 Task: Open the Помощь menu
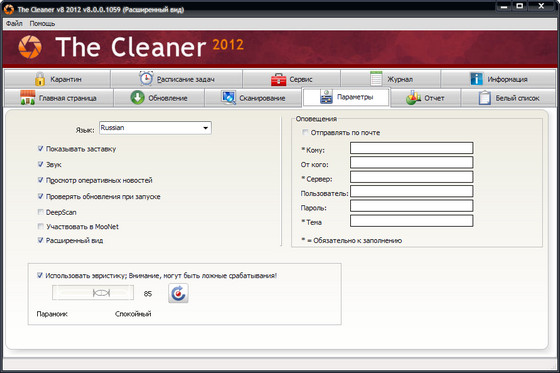(x=42, y=23)
